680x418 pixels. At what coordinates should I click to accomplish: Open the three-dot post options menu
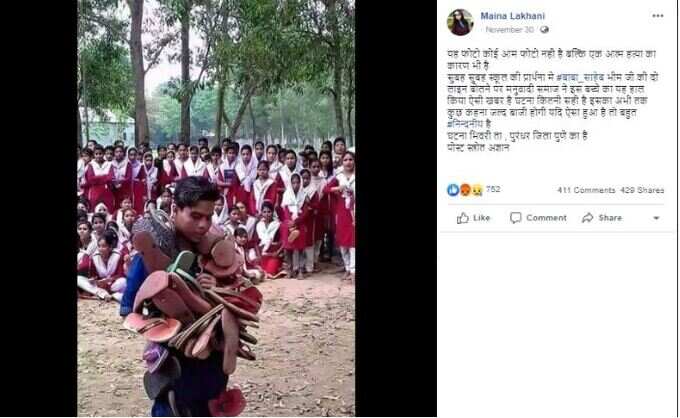point(657,16)
